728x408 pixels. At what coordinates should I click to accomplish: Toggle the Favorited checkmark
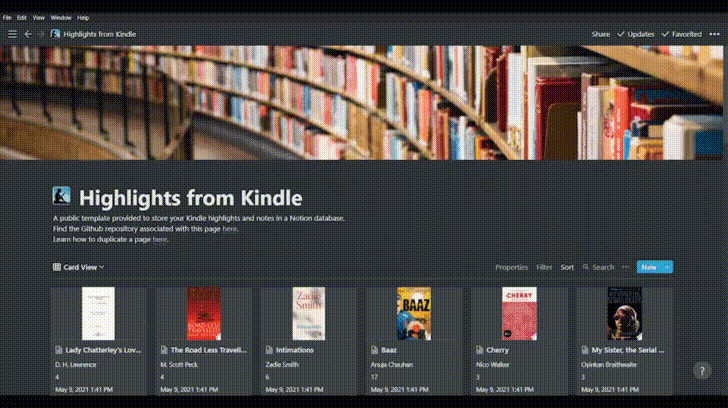(x=665, y=34)
